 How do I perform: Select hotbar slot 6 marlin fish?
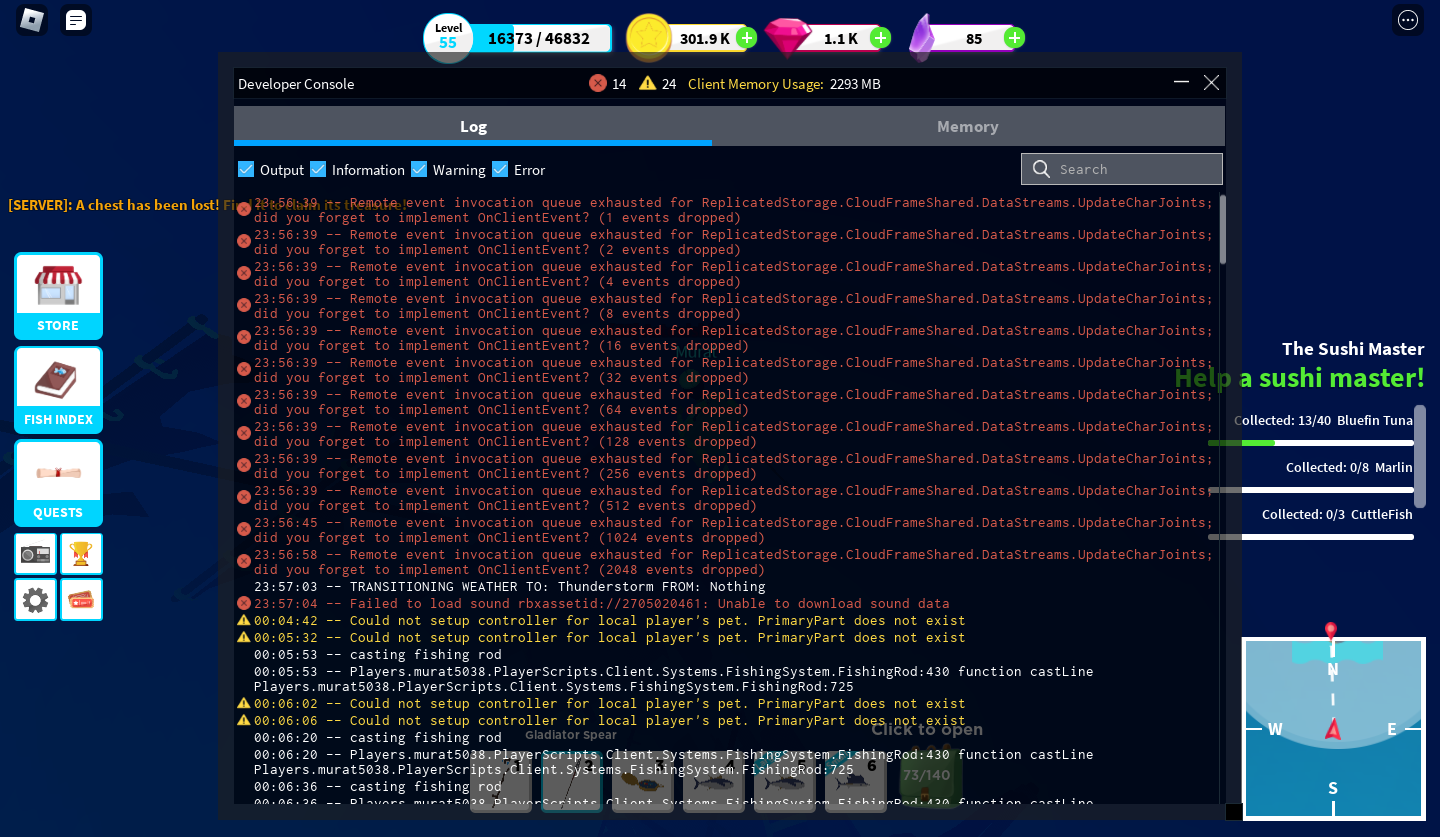tap(856, 781)
